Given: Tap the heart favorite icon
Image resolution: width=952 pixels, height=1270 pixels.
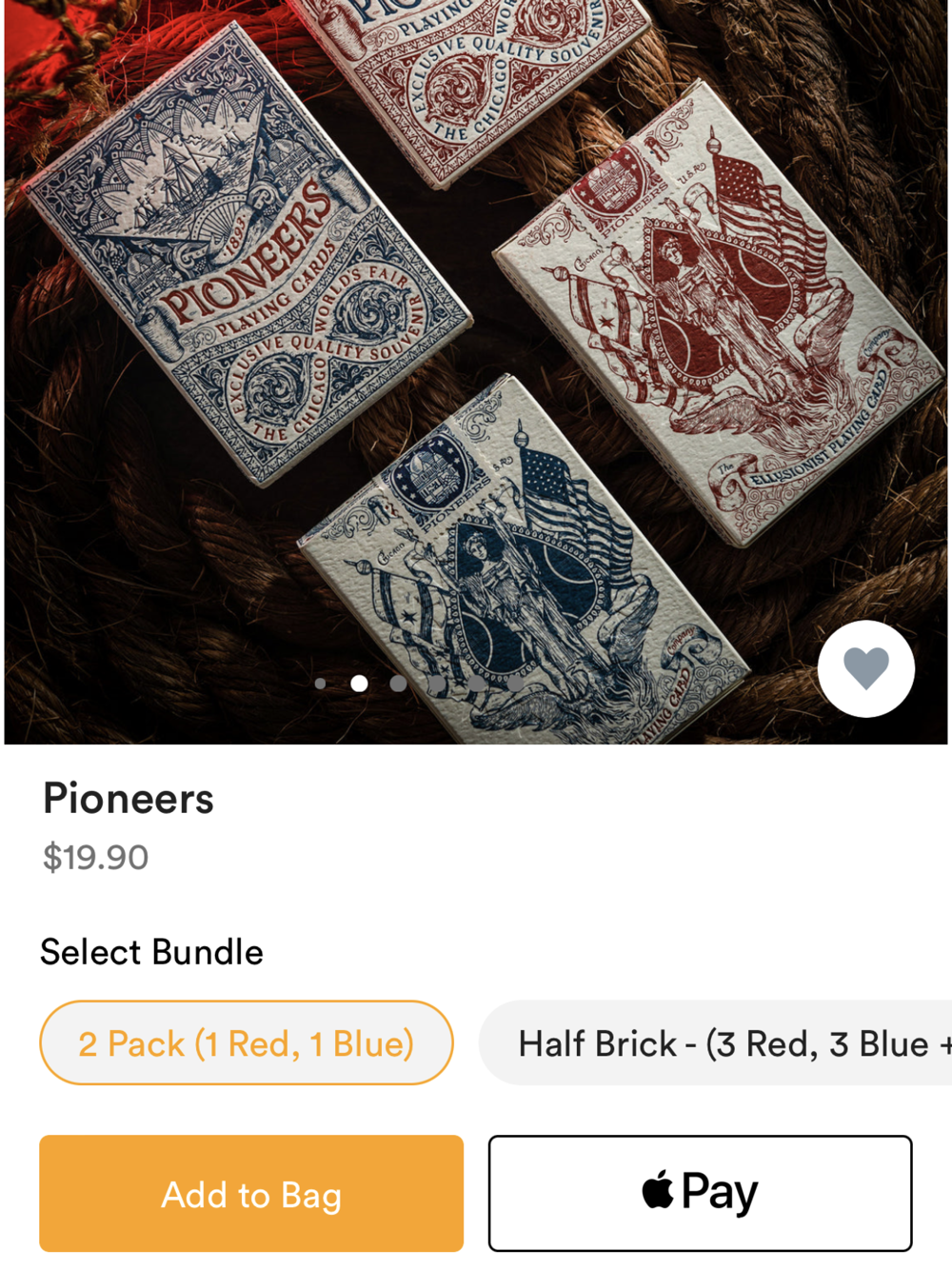Looking at the screenshot, I should click(x=866, y=668).
